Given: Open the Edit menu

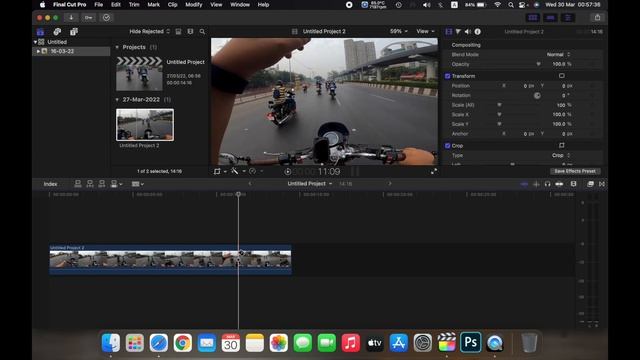Looking at the screenshot, I should tap(116, 5).
